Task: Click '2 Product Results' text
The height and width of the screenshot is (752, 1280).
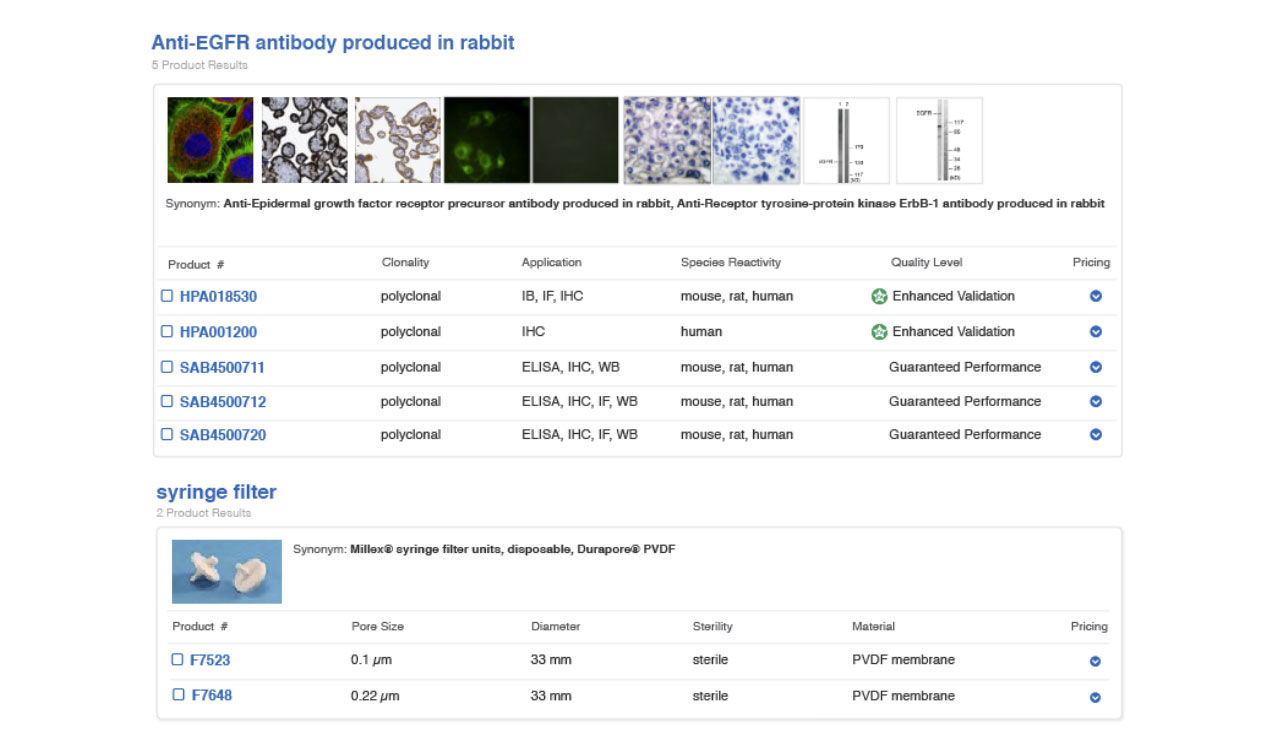Action: click(204, 513)
